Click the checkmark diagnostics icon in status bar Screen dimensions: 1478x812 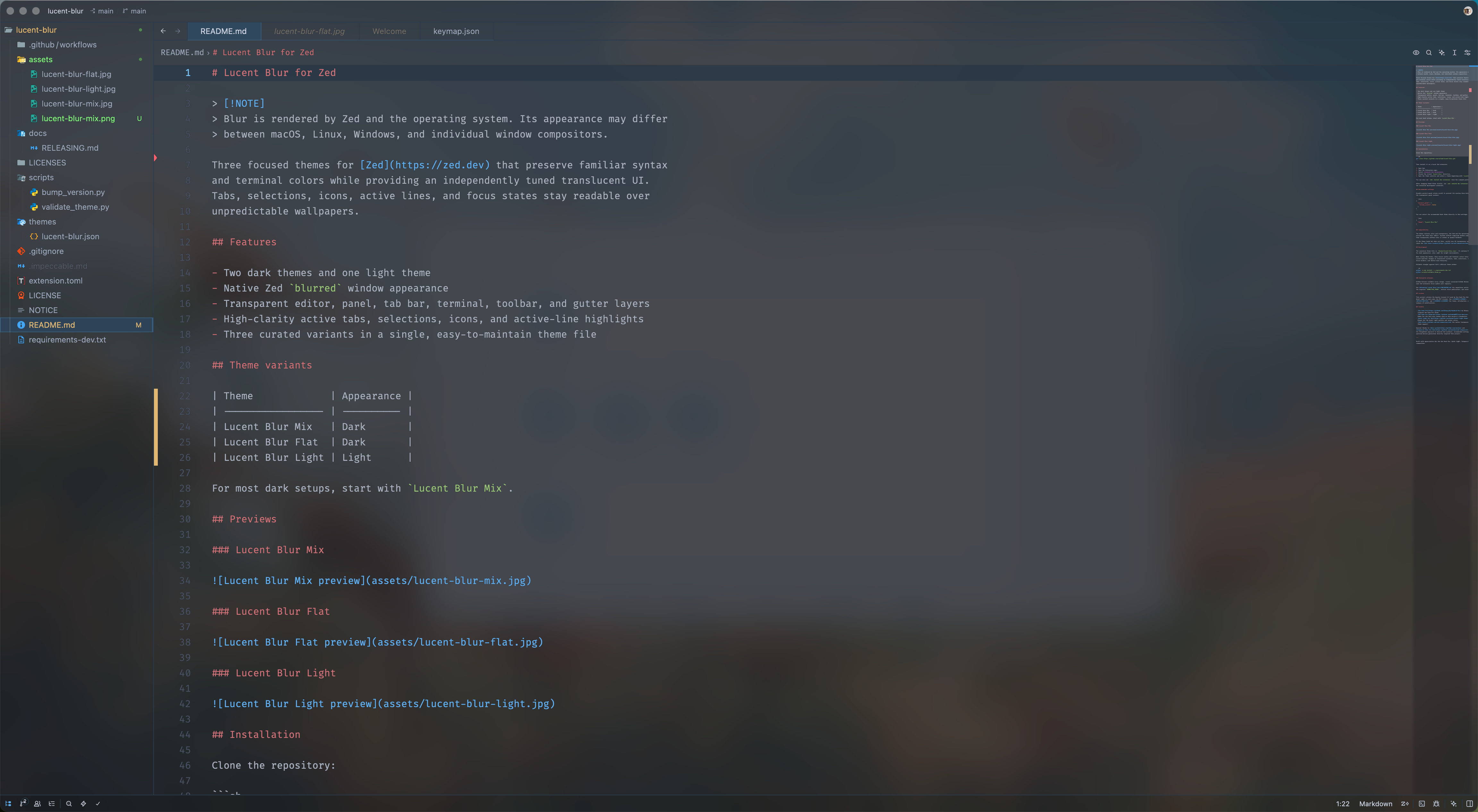pyautogui.click(x=98, y=803)
